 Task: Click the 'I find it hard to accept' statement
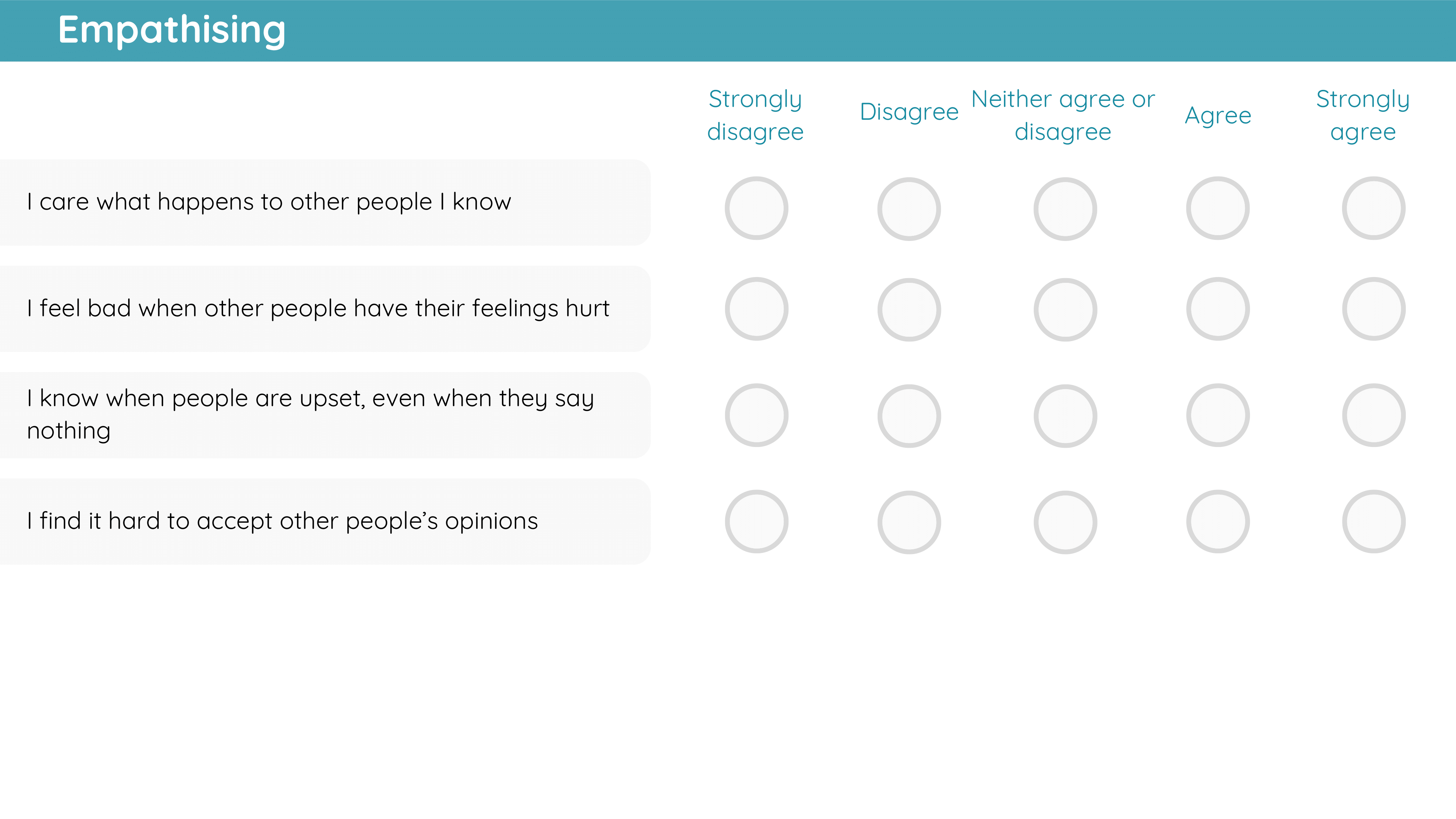pos(282,521)
